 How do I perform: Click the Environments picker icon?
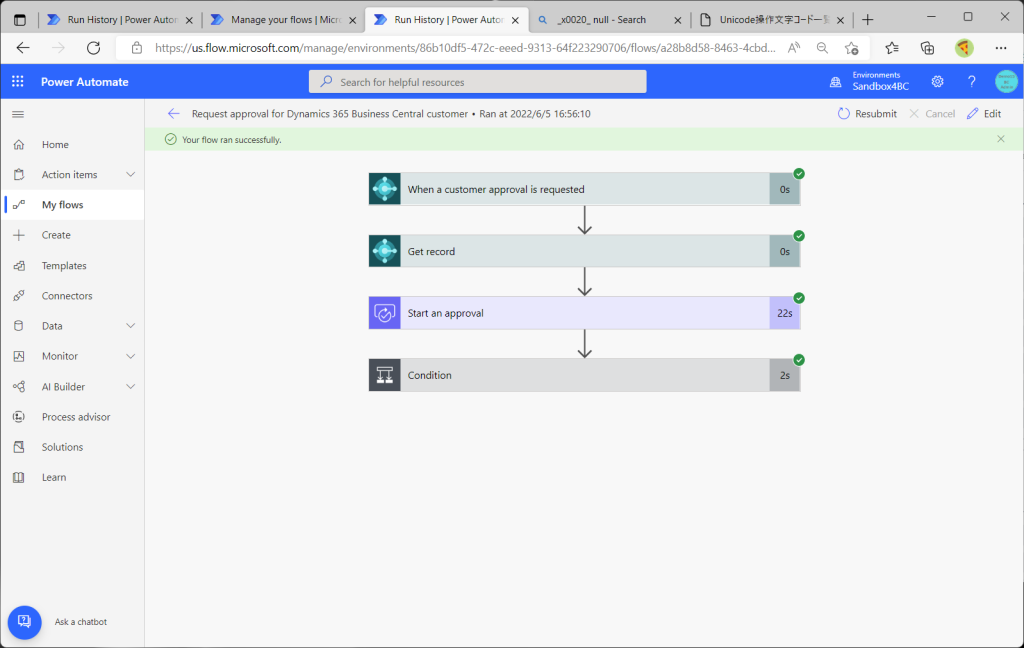click(835, 82)
